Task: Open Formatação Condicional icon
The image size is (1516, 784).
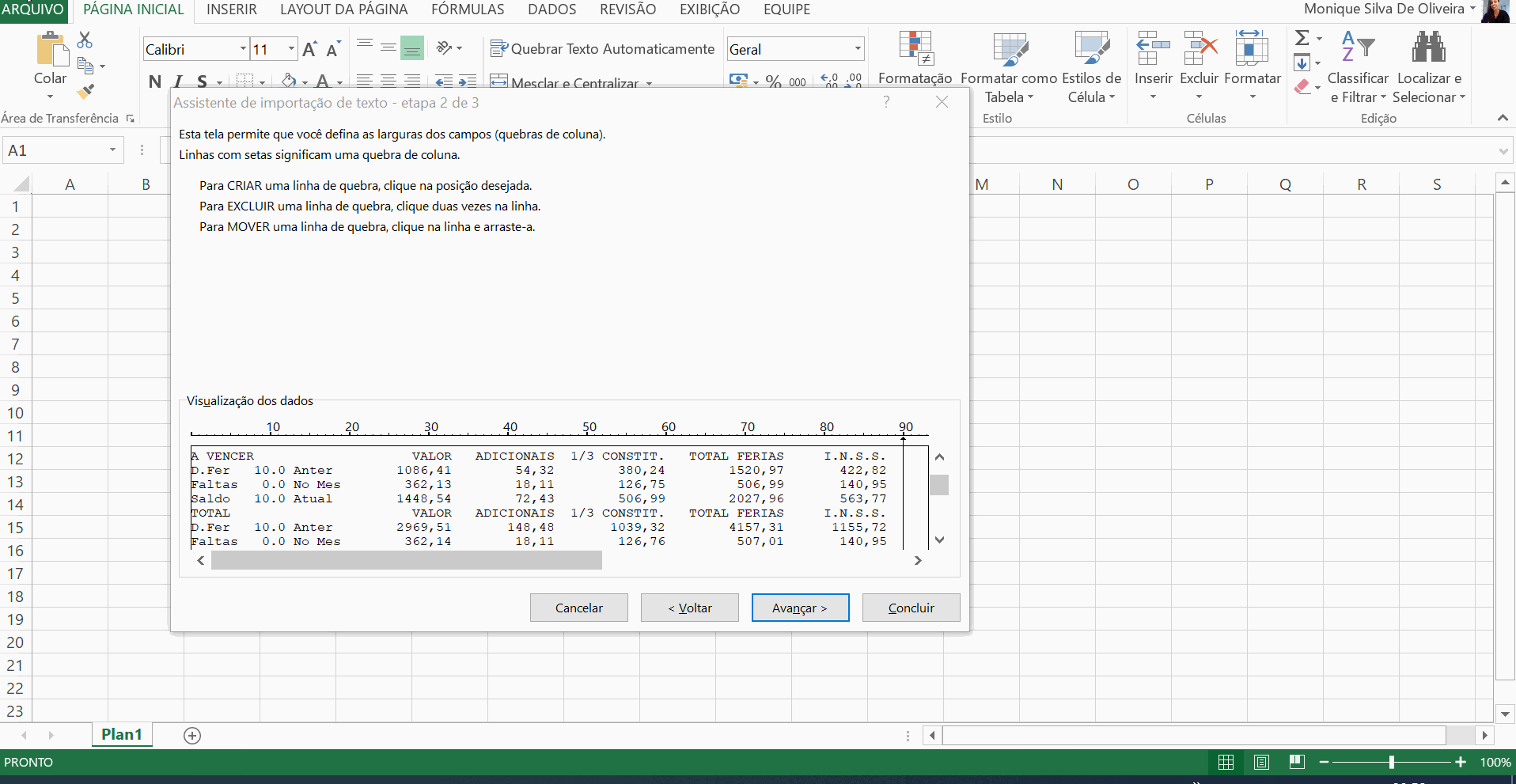Action: pos(915,47)
